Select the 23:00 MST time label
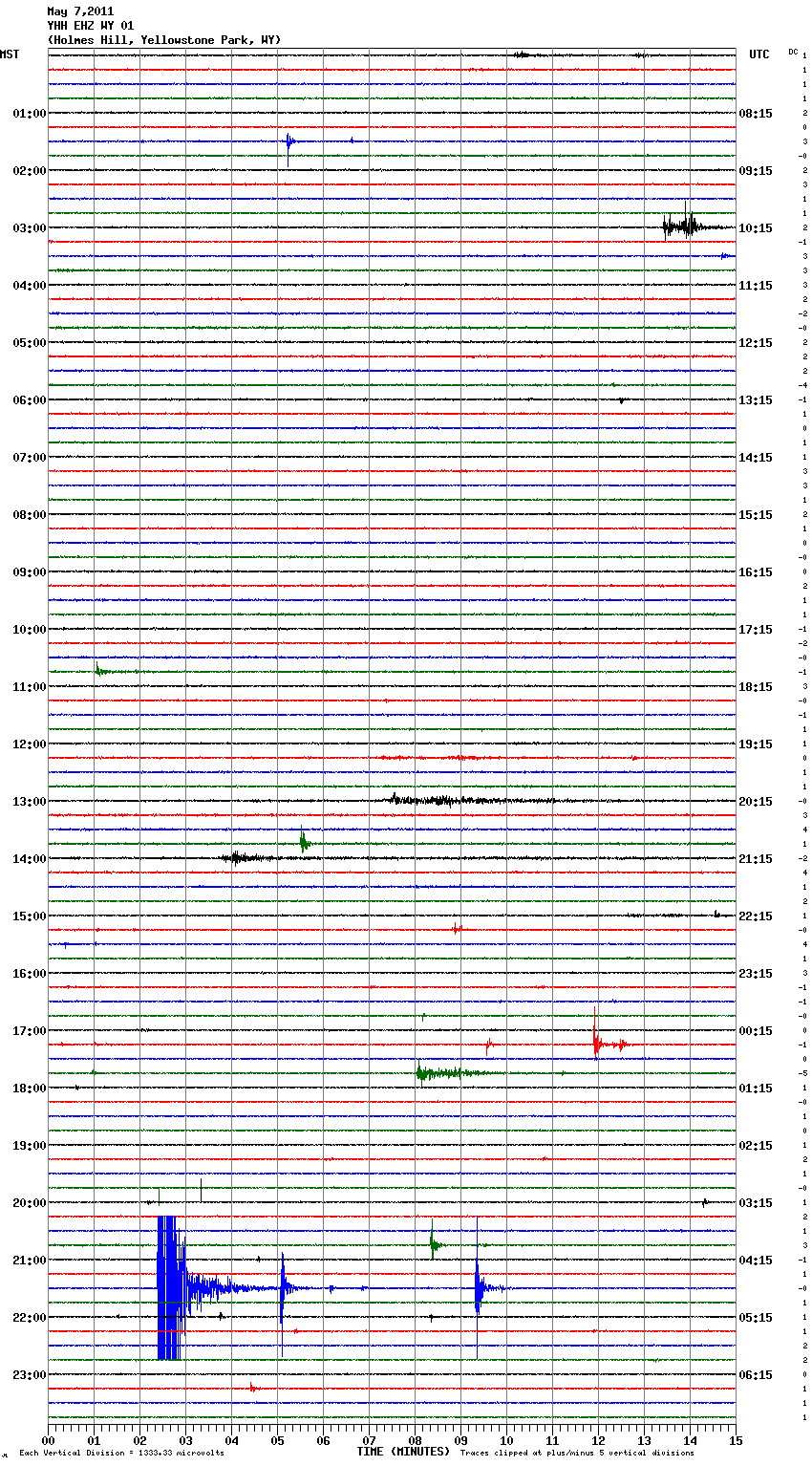 click(x=30, y=1375)
